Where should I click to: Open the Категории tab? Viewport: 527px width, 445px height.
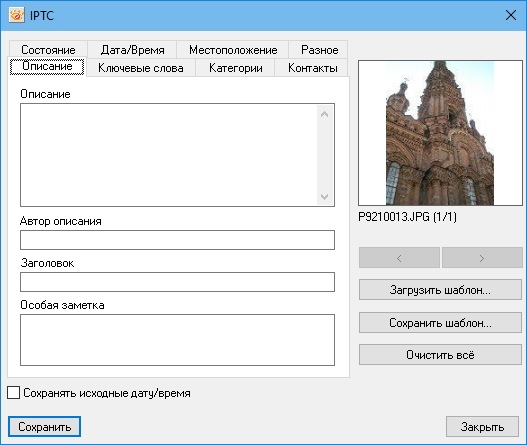coord(236,68)
